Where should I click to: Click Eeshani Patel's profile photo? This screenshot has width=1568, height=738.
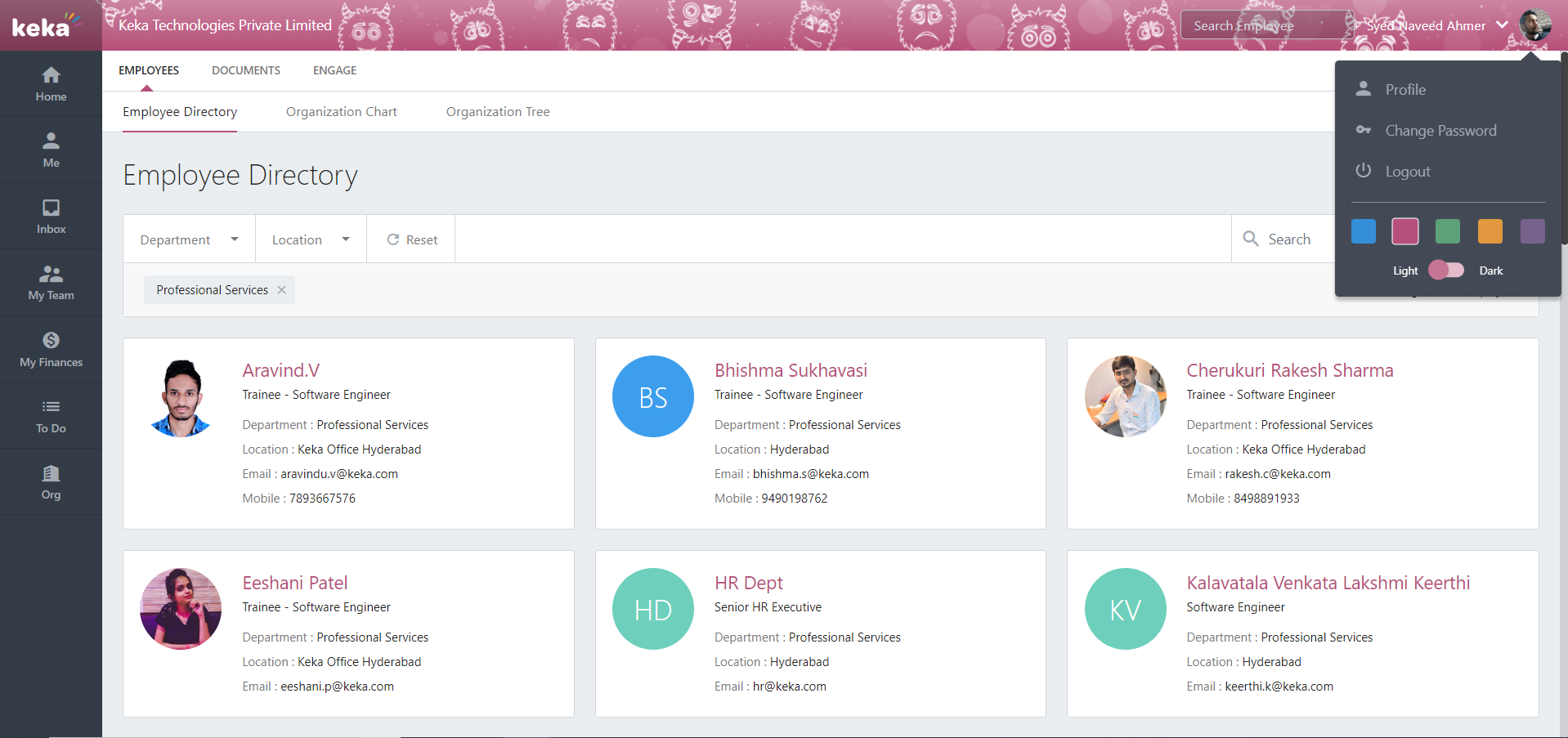(181, 609)
